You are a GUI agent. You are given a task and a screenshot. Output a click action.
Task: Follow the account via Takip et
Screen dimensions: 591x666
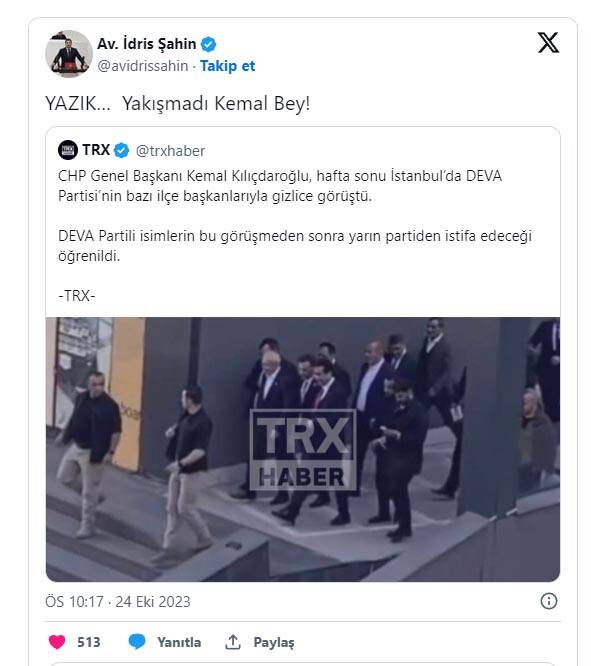click(x=227, y=66)
